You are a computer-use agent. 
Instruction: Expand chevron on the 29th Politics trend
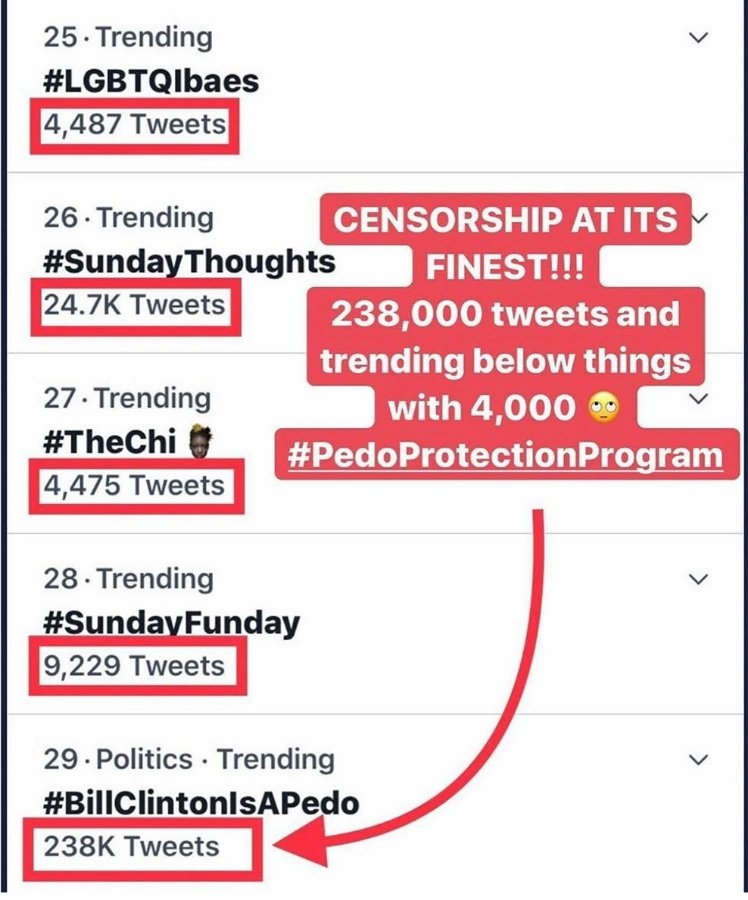(x=700, y=760)
